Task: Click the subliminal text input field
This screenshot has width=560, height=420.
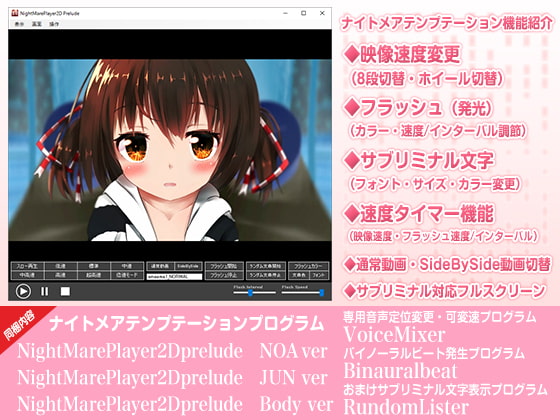Action: pyautogui.click(x=174, y=276)
